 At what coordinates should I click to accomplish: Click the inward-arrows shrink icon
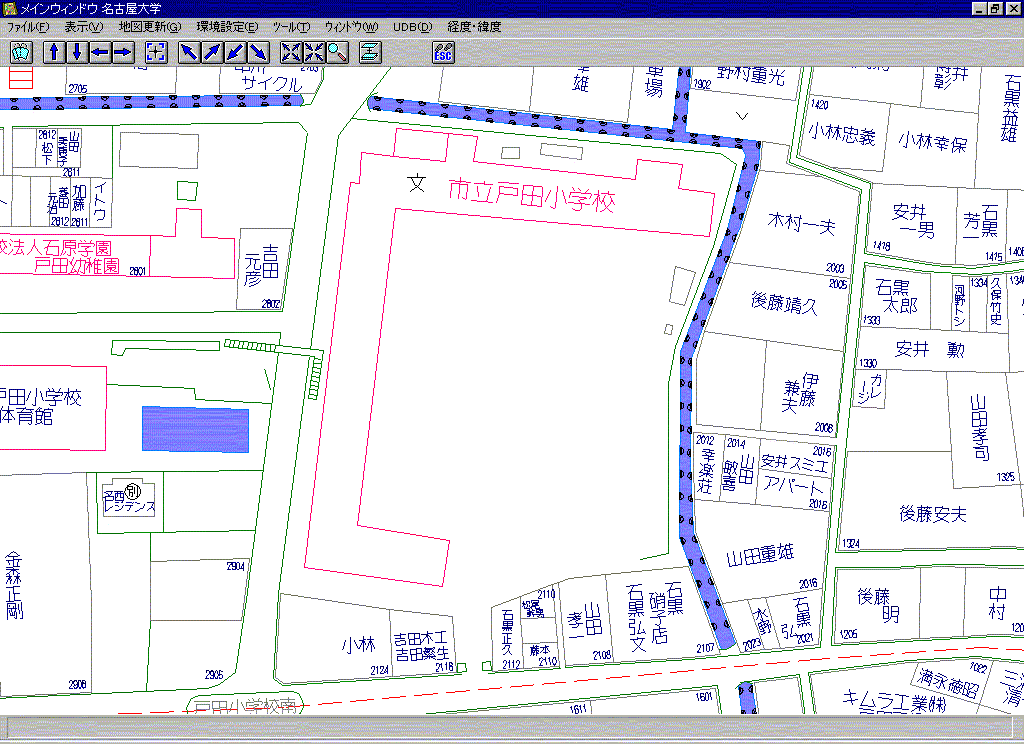tap(314, 52)
